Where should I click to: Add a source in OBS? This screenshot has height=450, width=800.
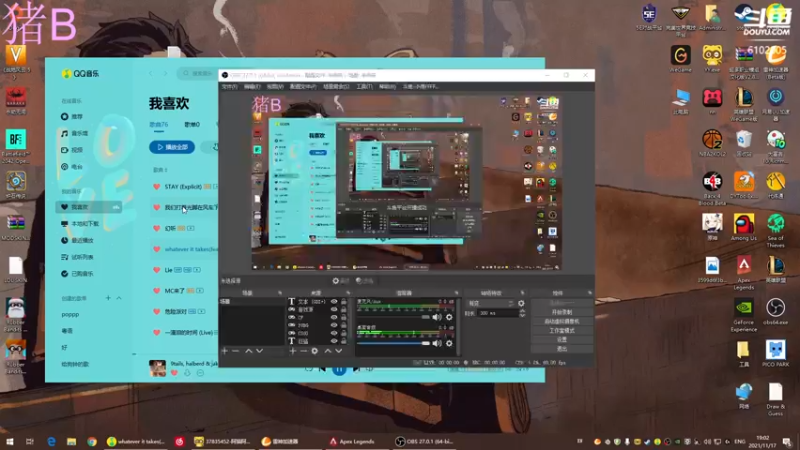[293, 351]
